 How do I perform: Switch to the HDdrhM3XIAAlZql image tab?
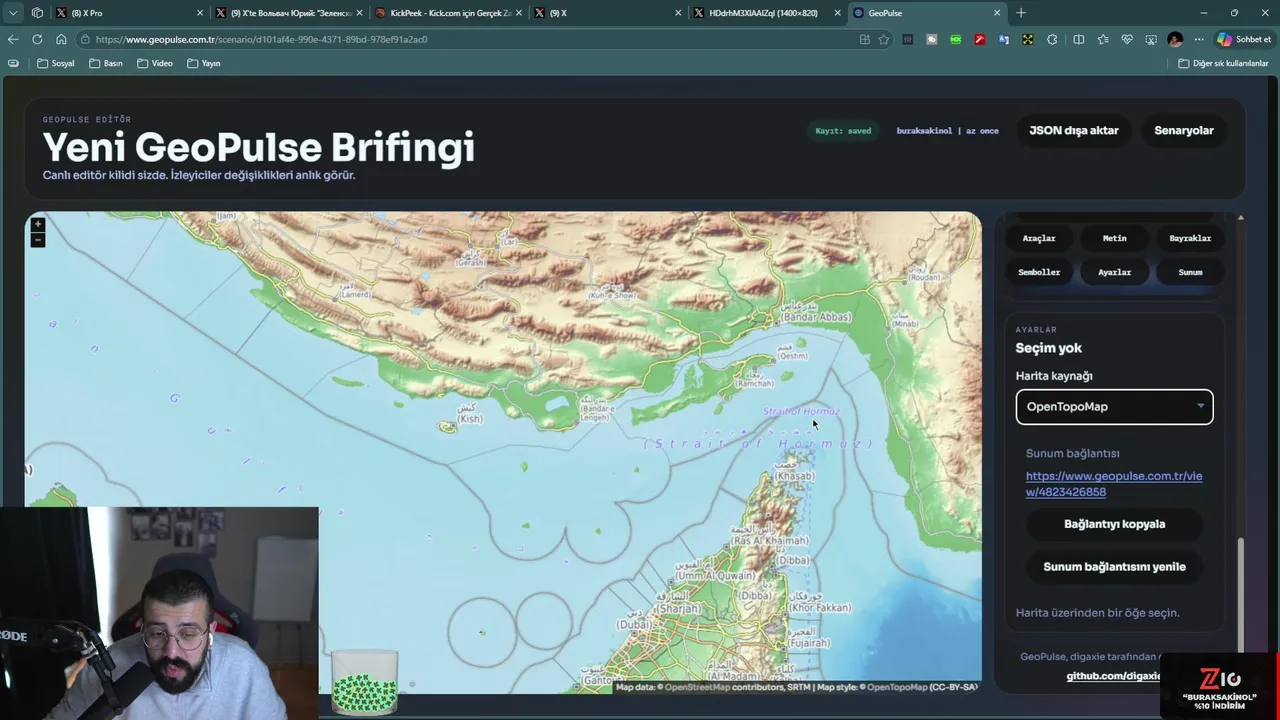[x=765, y=13]
